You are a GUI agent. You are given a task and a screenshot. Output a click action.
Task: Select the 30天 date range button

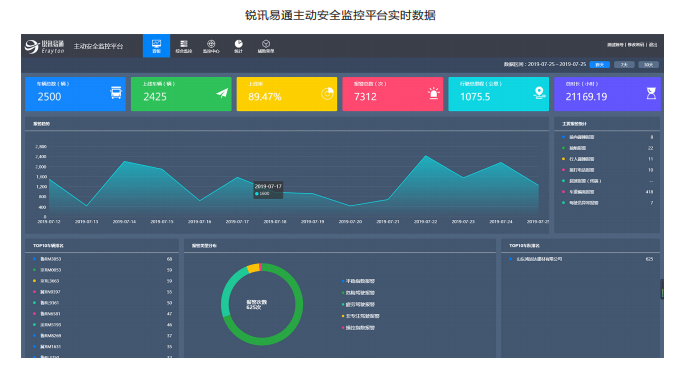pyautogui.click(x=649, y=65)
